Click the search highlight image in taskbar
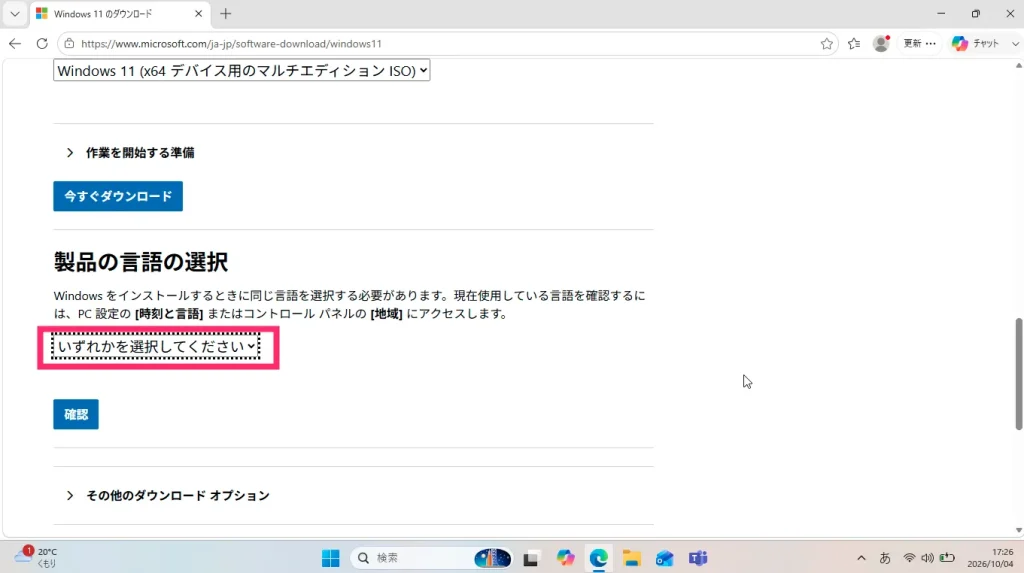The image size is (1024, 573). pyautogui.click(x=492, y=558)
